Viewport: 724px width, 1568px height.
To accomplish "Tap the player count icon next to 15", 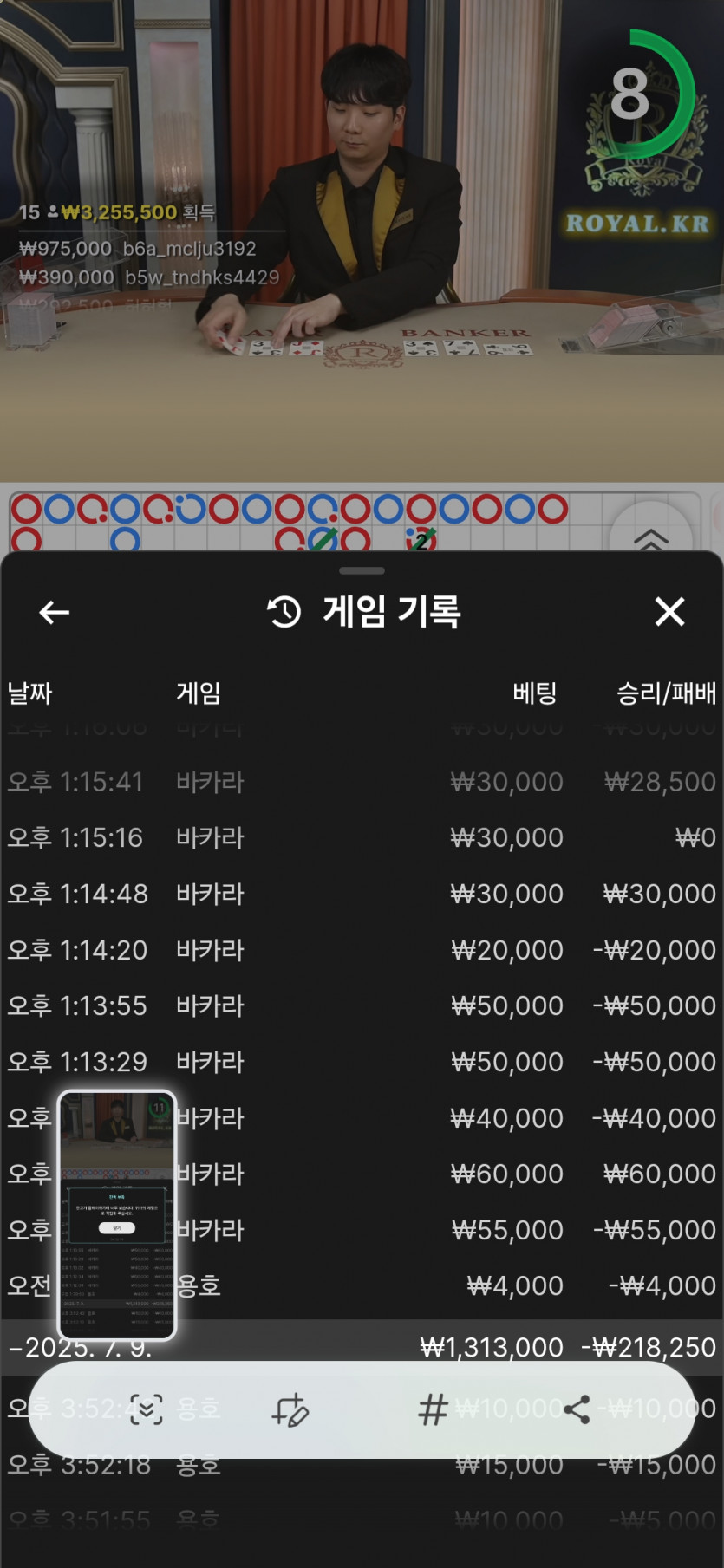I will click(52, 211).
